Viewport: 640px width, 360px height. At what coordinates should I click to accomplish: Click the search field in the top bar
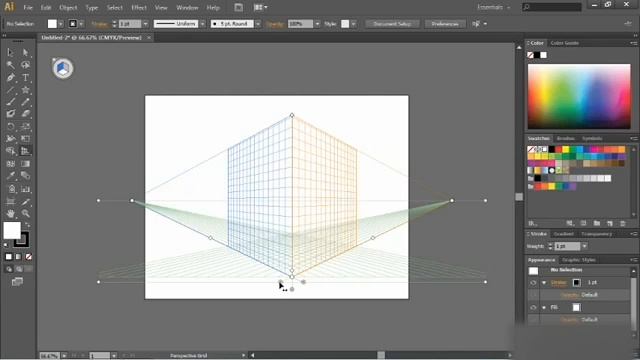click(x=551, y=7)
